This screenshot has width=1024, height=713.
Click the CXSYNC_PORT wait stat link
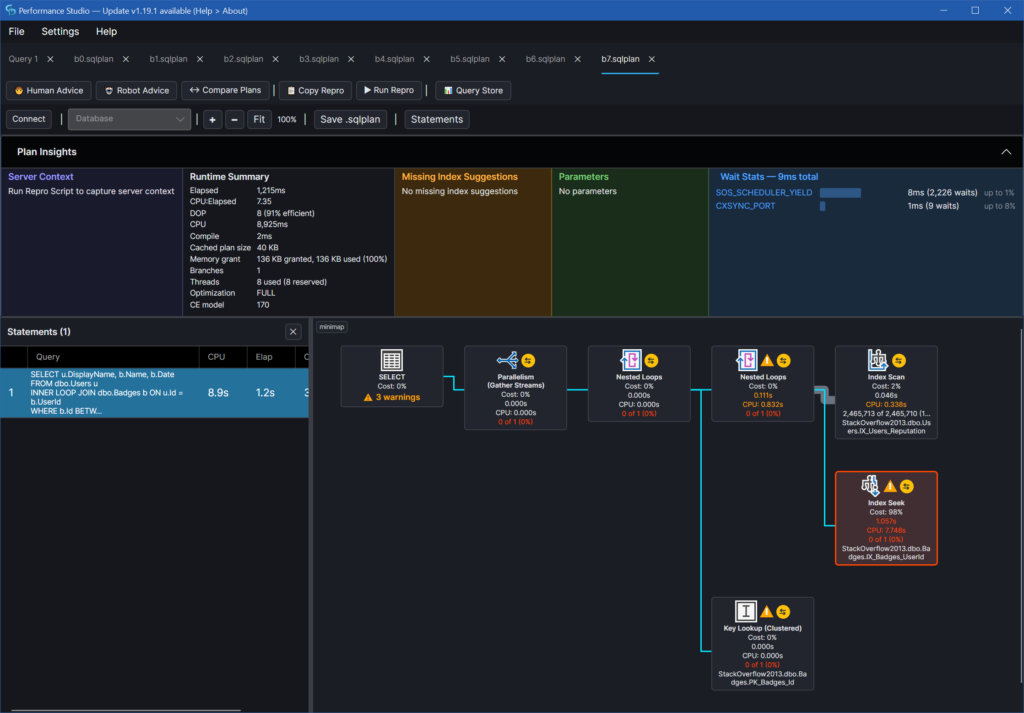[x=745, y=206]
